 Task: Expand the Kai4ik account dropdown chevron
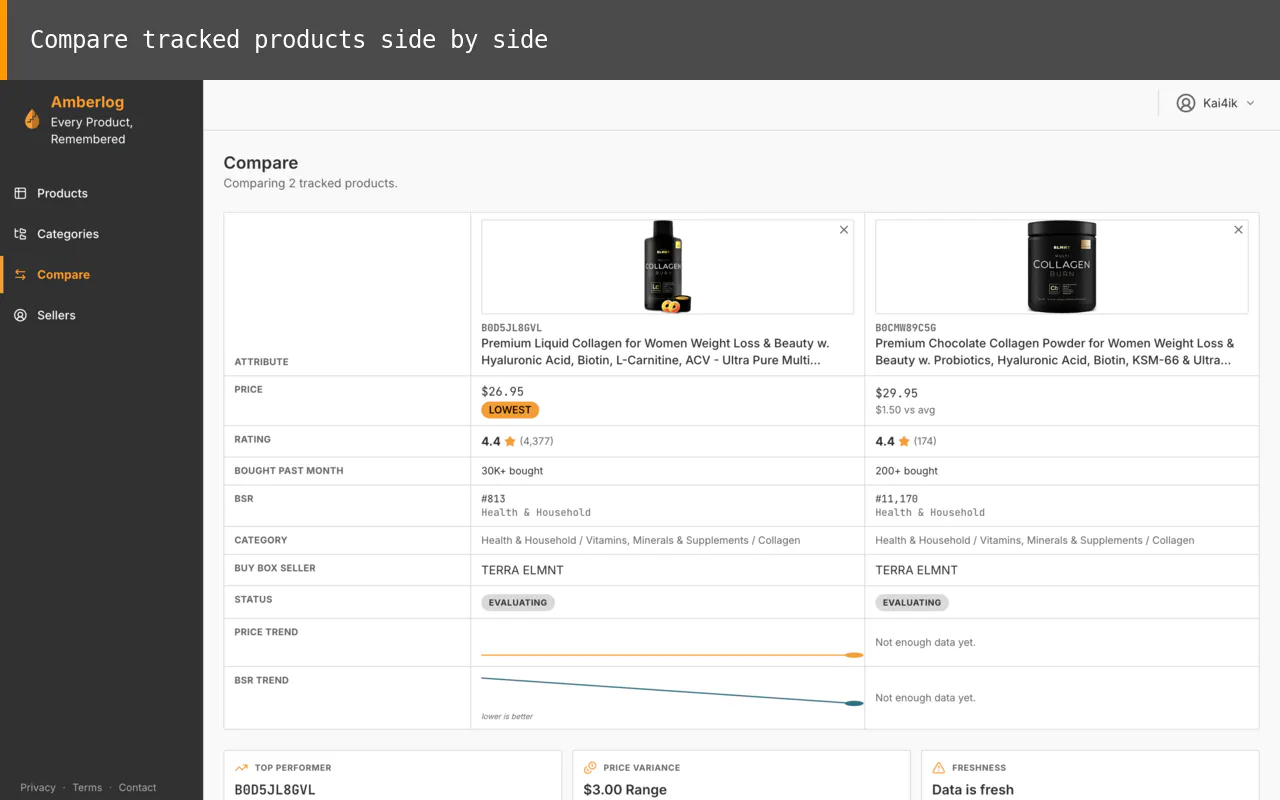(x=1250, y=103)
